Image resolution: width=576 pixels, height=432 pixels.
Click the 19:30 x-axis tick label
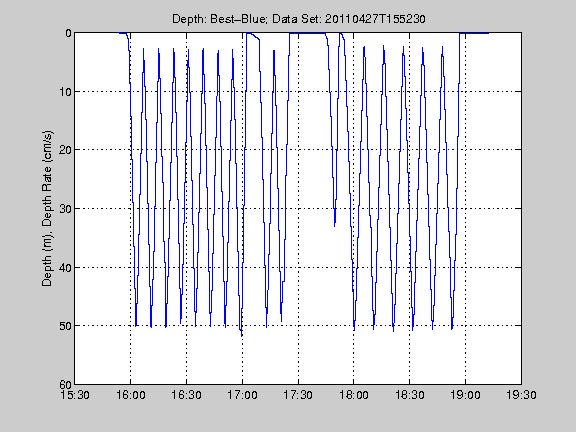tap(521, 395)
